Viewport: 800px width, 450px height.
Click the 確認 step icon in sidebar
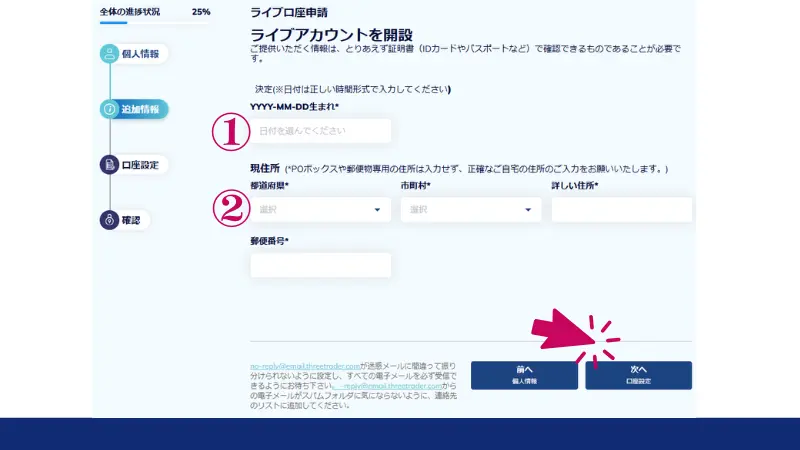point(110,219)
